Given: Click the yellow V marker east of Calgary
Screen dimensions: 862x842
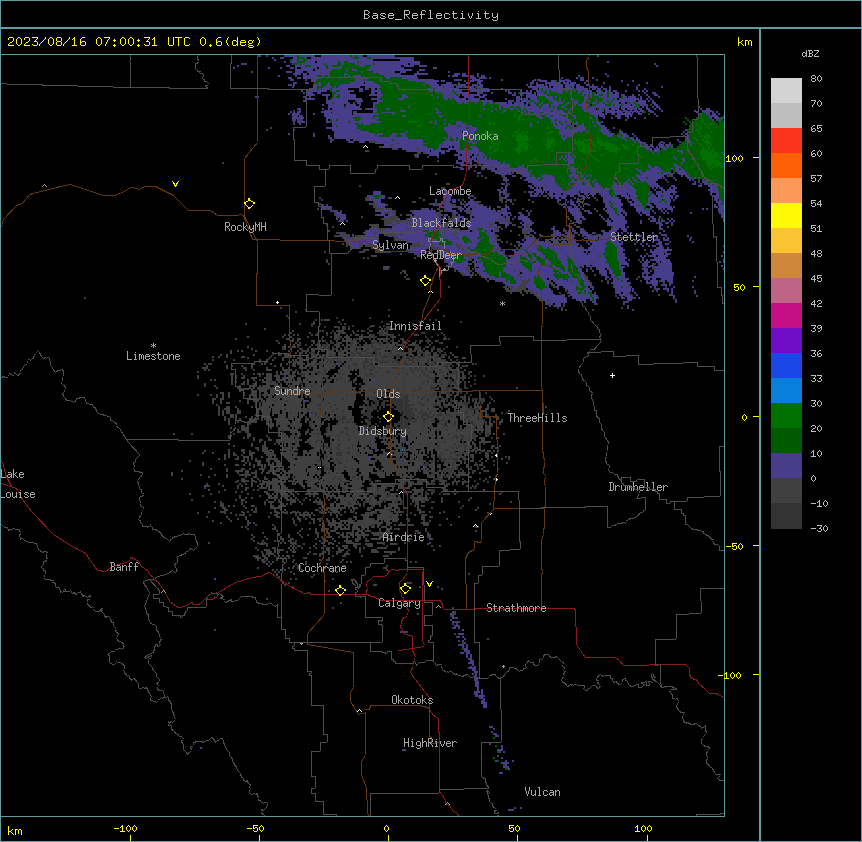Looking at the screenshot, I should (x=429, y=584).
